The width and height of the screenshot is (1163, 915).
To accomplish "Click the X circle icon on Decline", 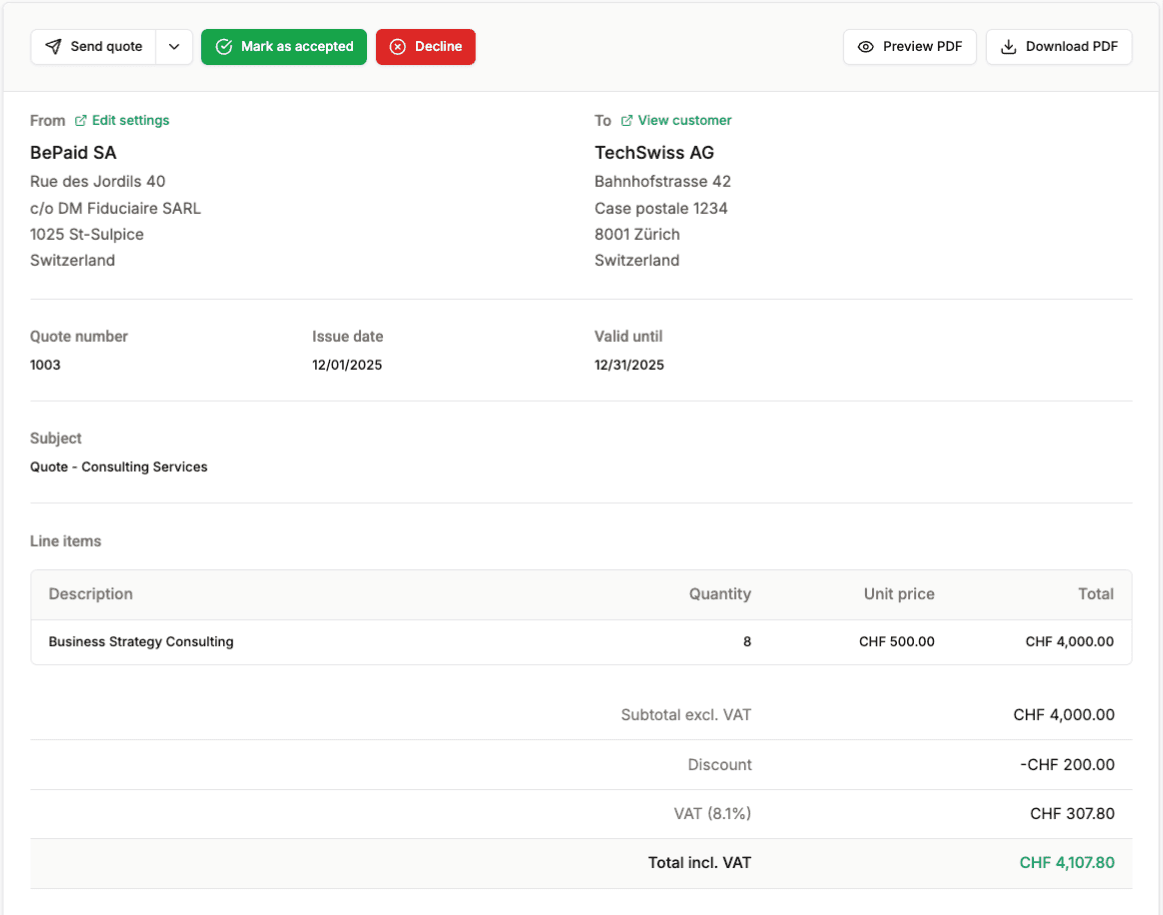I will [398, 47].
